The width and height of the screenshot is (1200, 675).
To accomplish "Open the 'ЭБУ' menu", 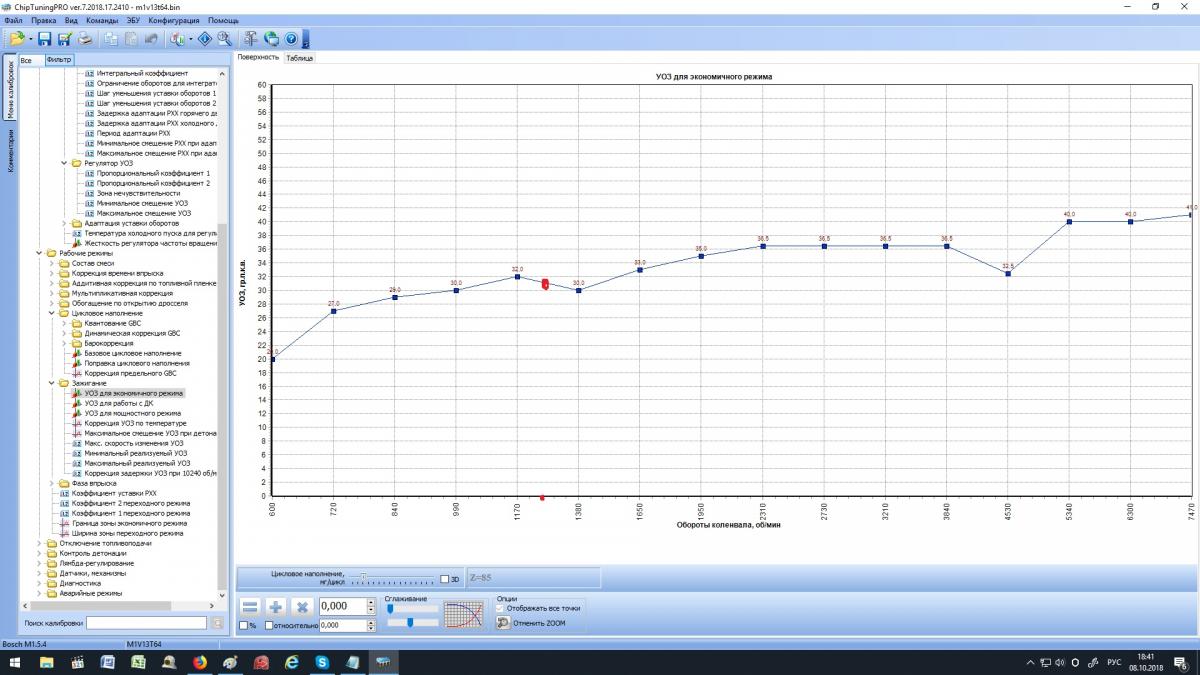I will point(133,20).
